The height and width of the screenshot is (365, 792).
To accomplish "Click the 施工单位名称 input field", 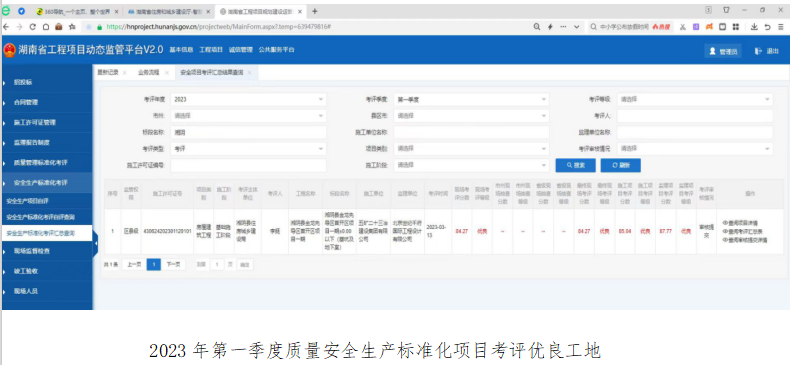I will (471, 132).
